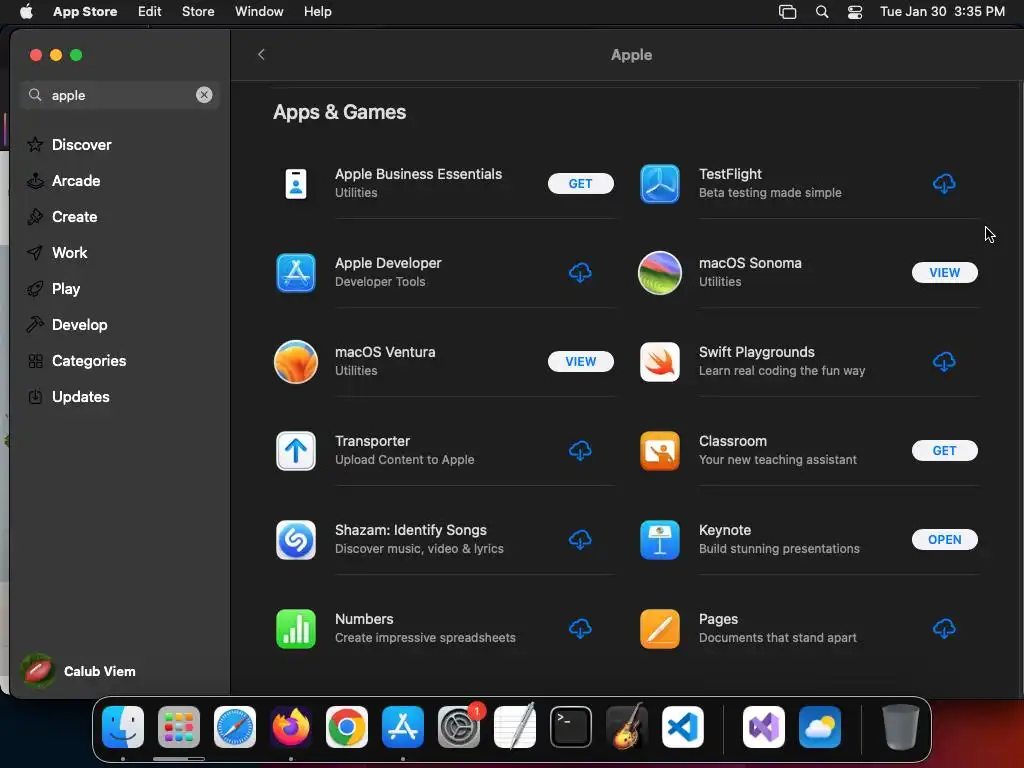
Task: Click the Transporter app icon
Action: pos(296,450)
